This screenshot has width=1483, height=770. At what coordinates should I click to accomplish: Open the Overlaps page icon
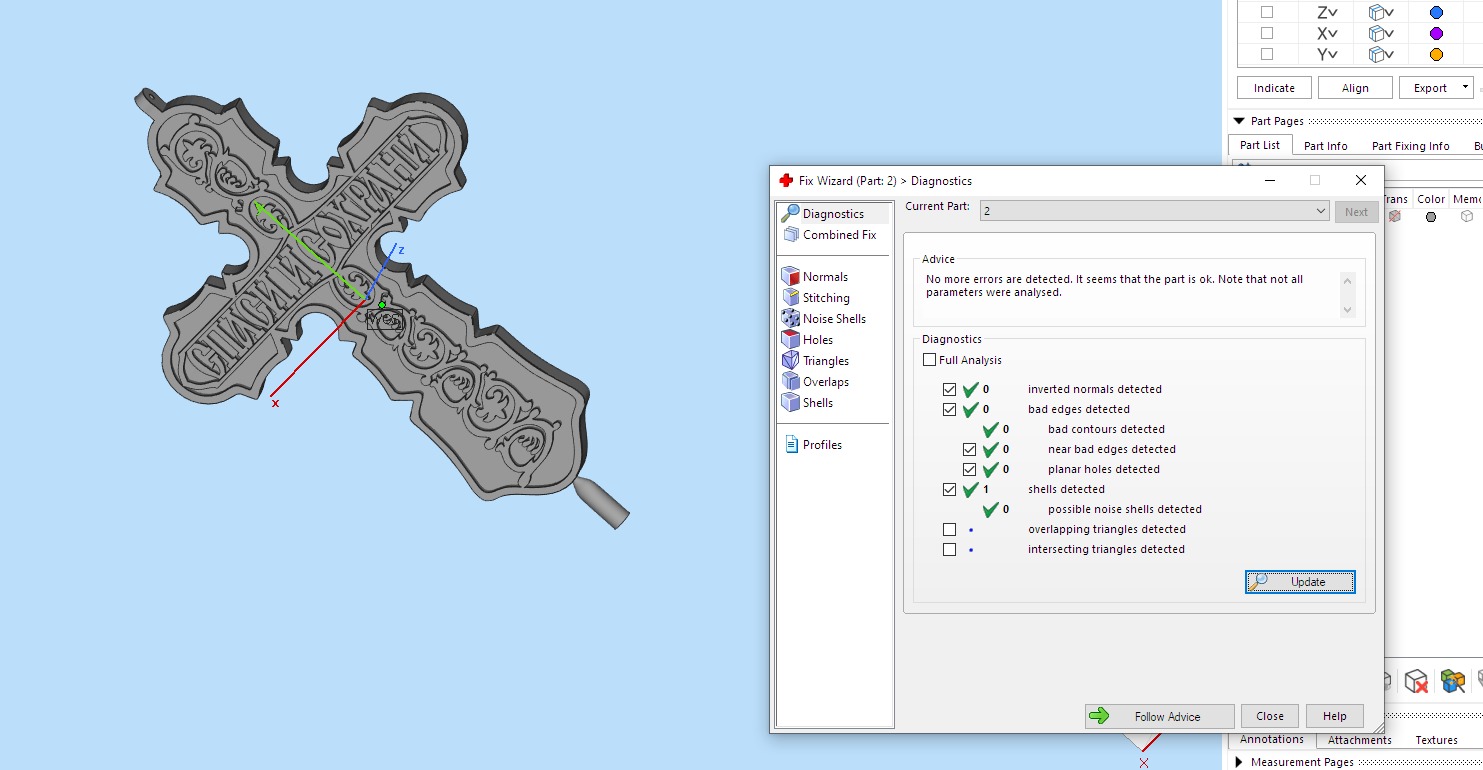click(x=789, y=381)
